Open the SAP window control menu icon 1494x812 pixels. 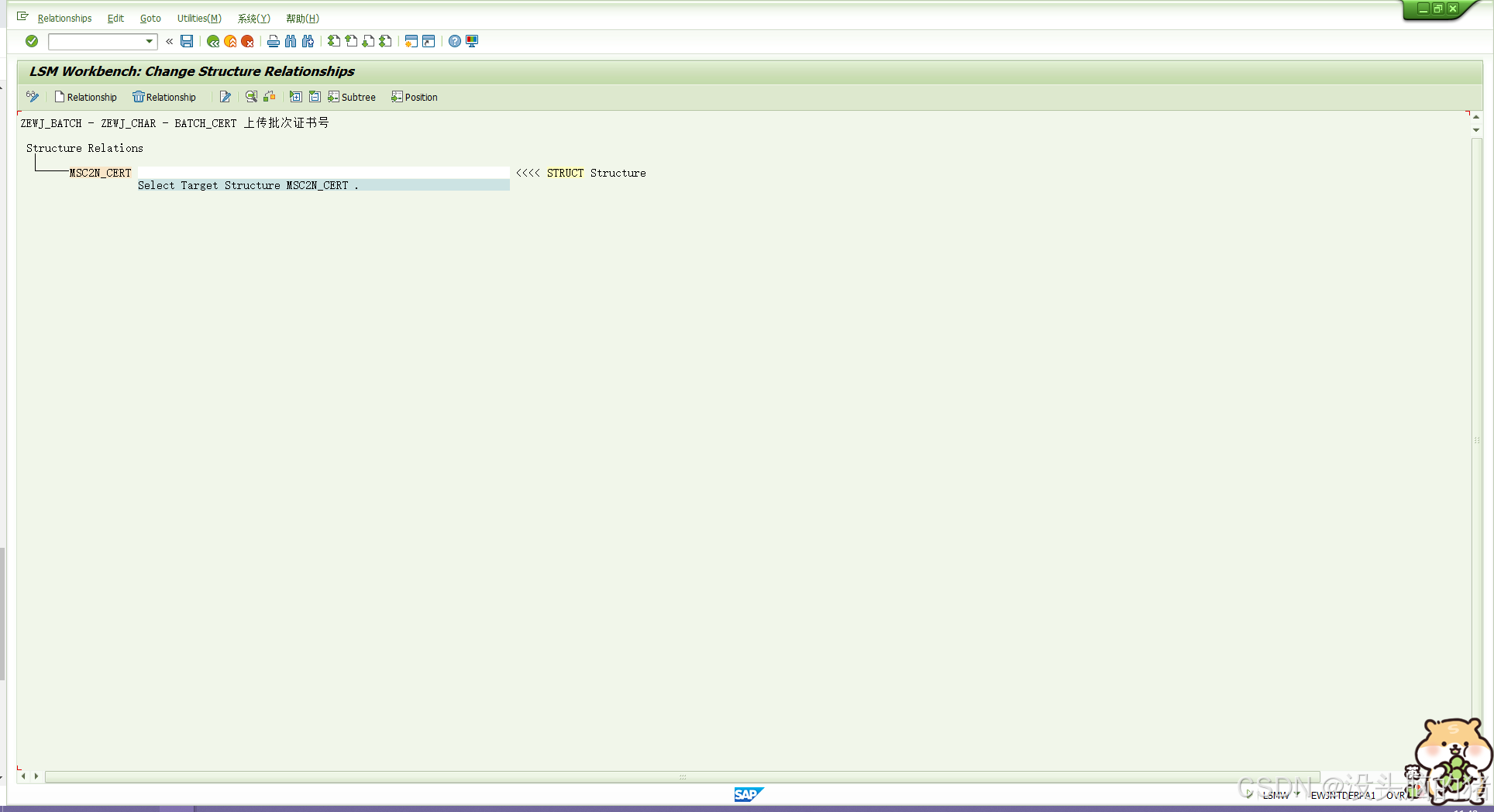[x=22, y=16]
